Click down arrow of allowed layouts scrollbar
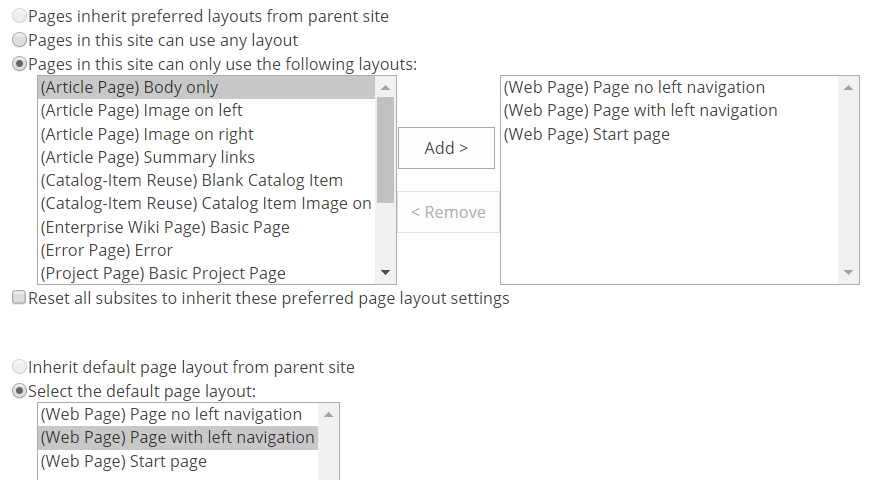Screen dimensions: 890x480 [x=849, y=273]
